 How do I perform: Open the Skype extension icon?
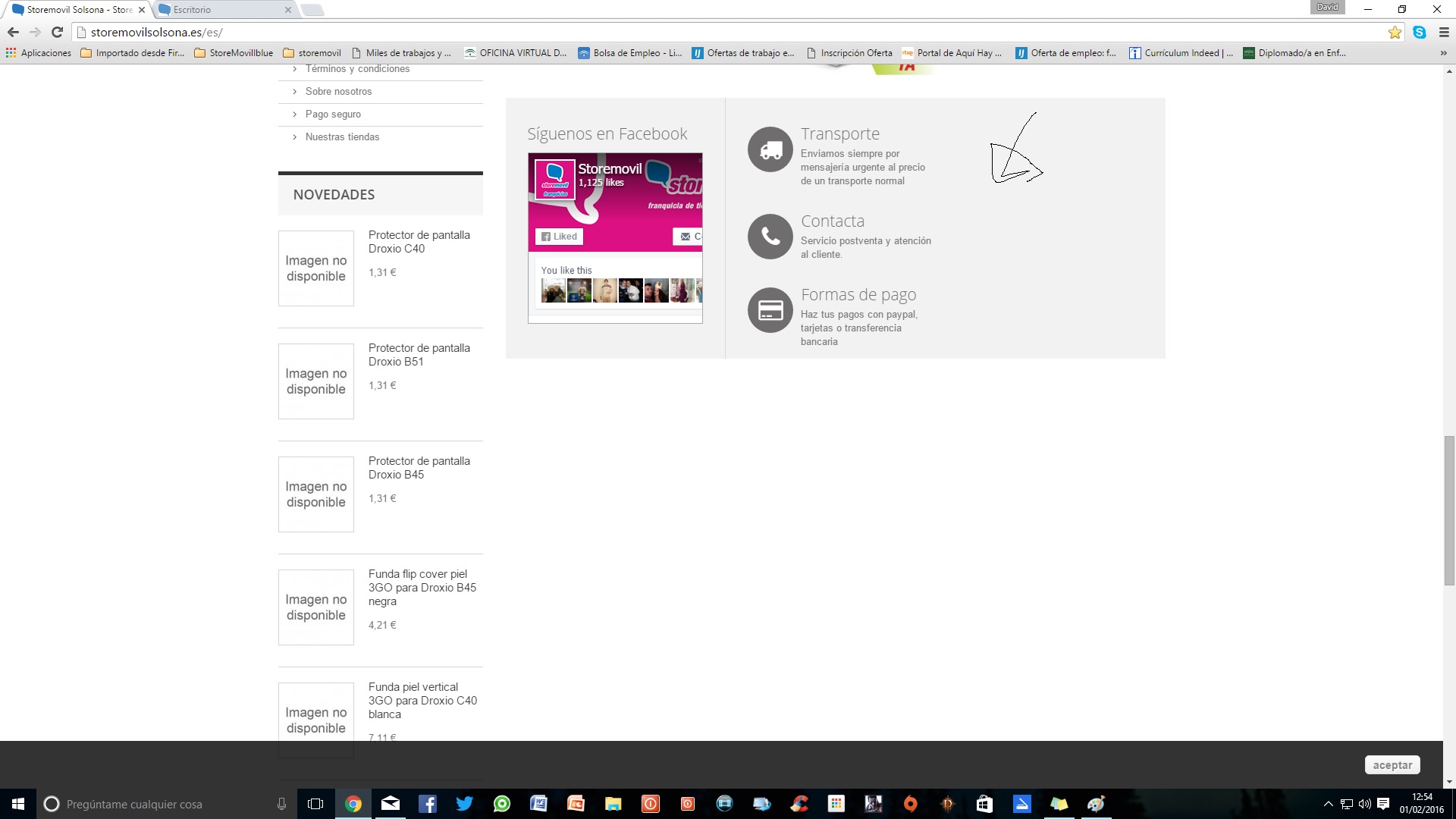point(1419,32)
